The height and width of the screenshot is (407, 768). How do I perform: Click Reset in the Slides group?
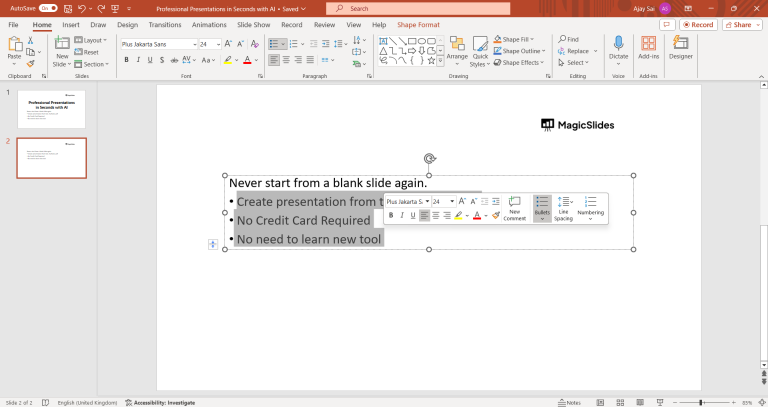[87, 52]
